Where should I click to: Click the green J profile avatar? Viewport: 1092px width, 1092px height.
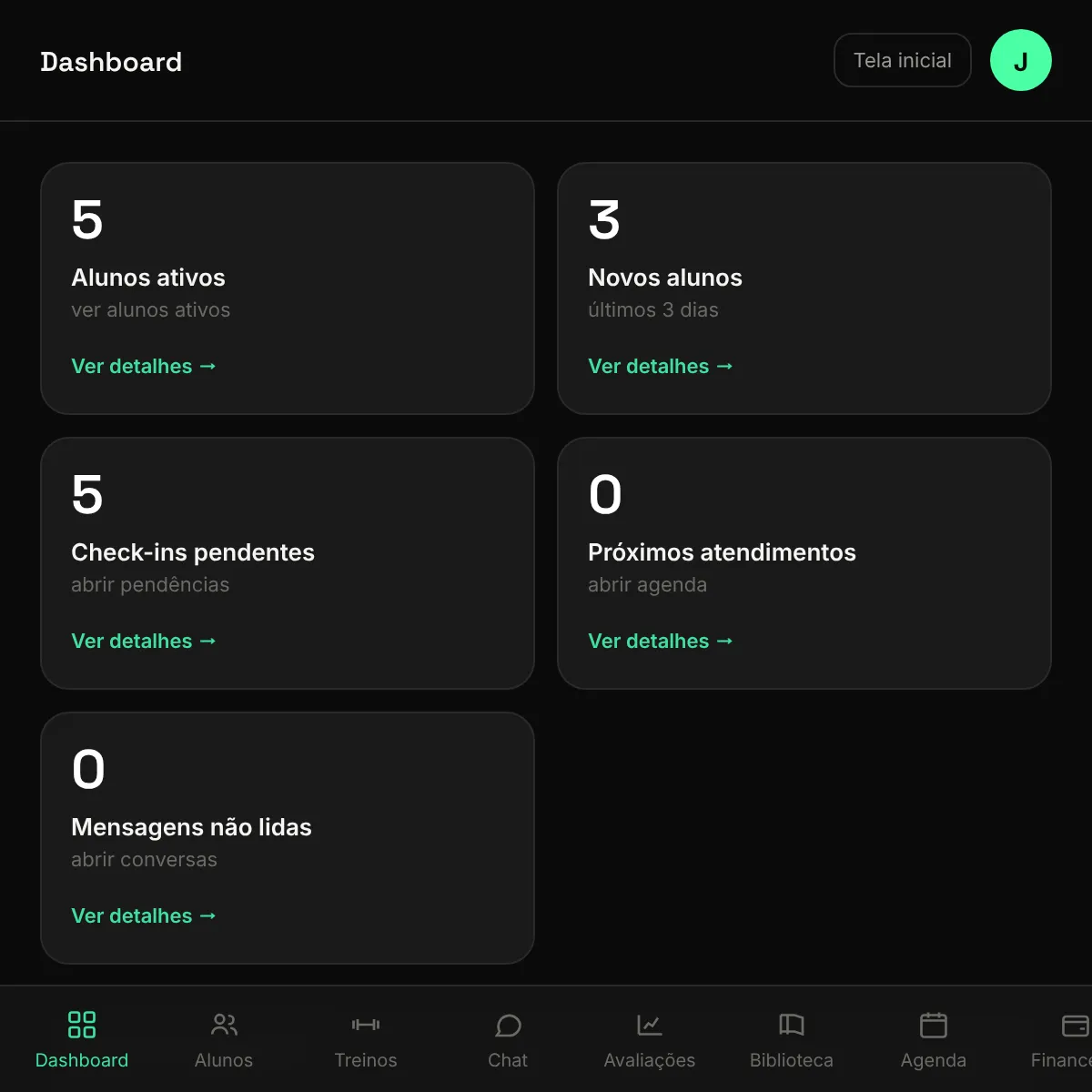click(1021, 60)
